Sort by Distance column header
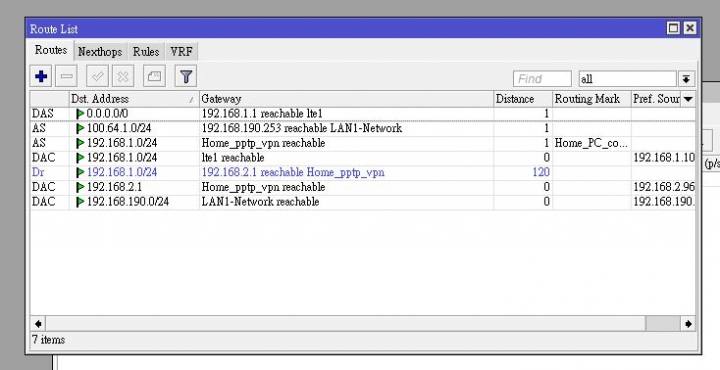The image size is (720, 370). point(523,99)
